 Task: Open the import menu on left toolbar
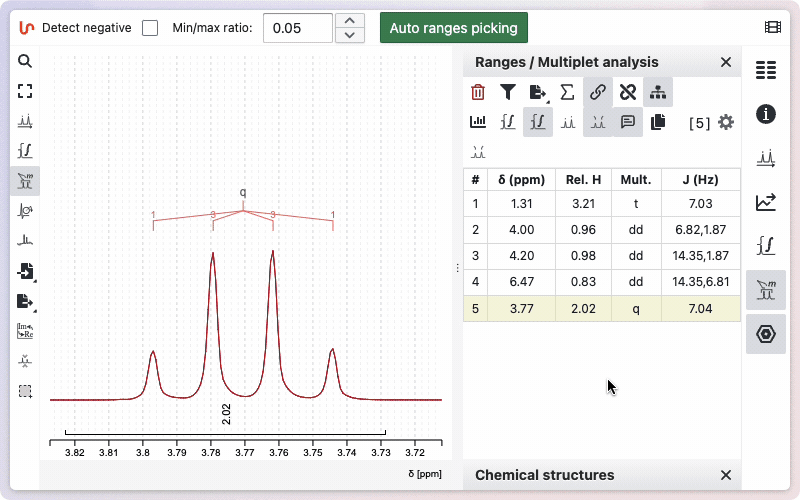[25, 271]
